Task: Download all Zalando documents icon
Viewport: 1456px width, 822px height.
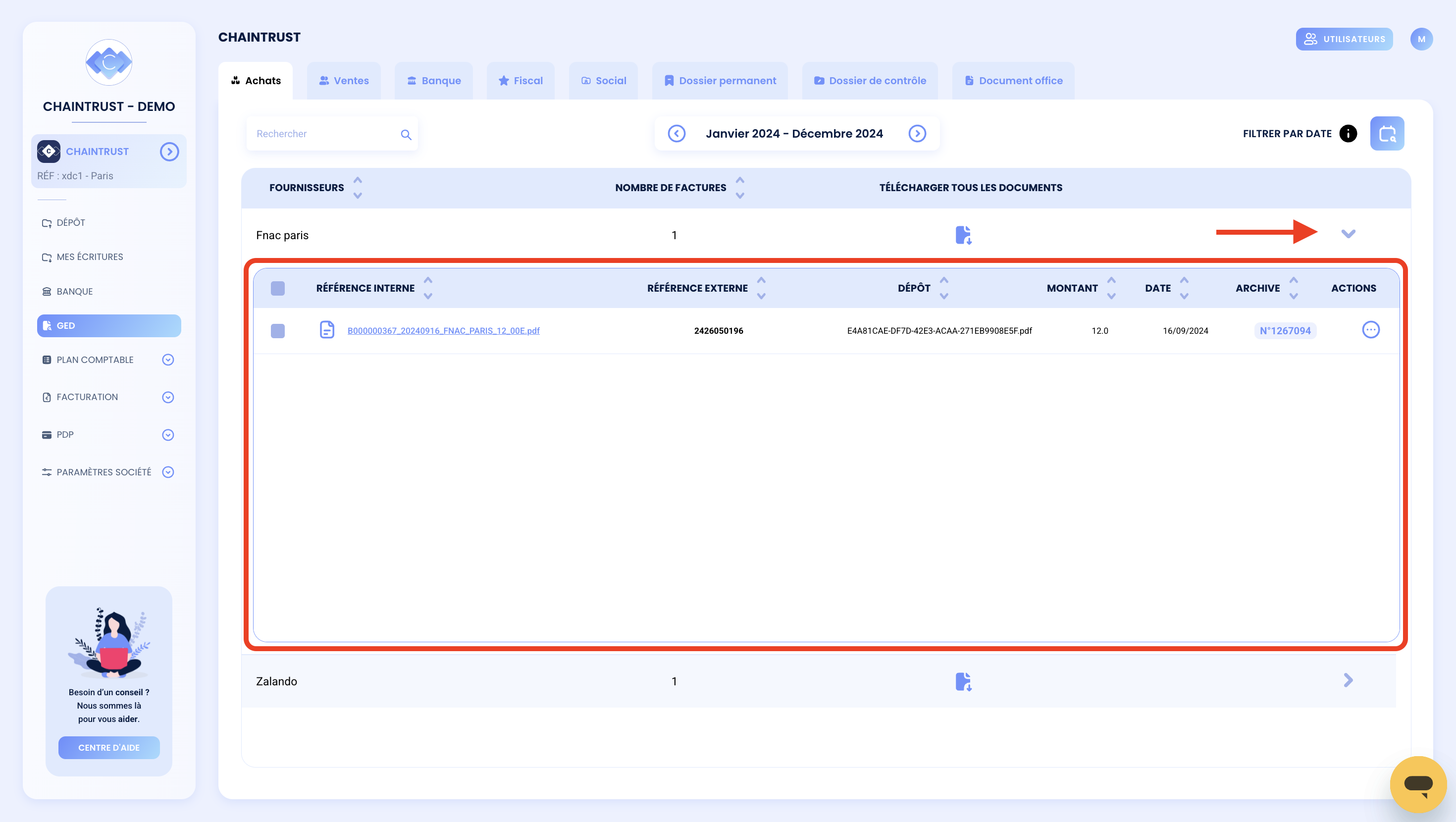Action: (963, 681)
